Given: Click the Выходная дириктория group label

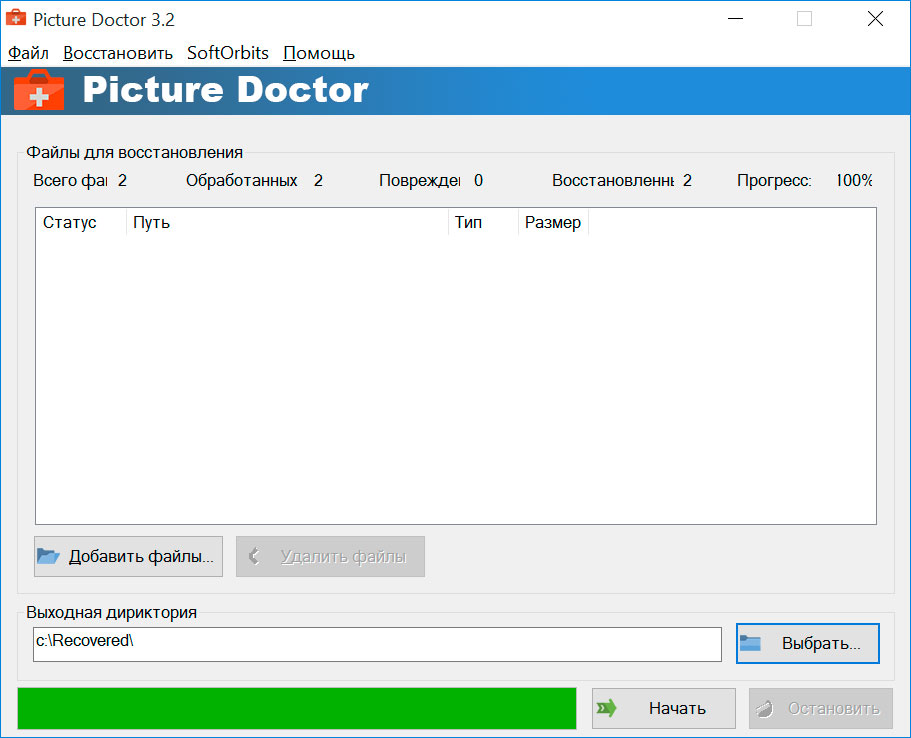Looking at the screenshot, I should 112,612.
